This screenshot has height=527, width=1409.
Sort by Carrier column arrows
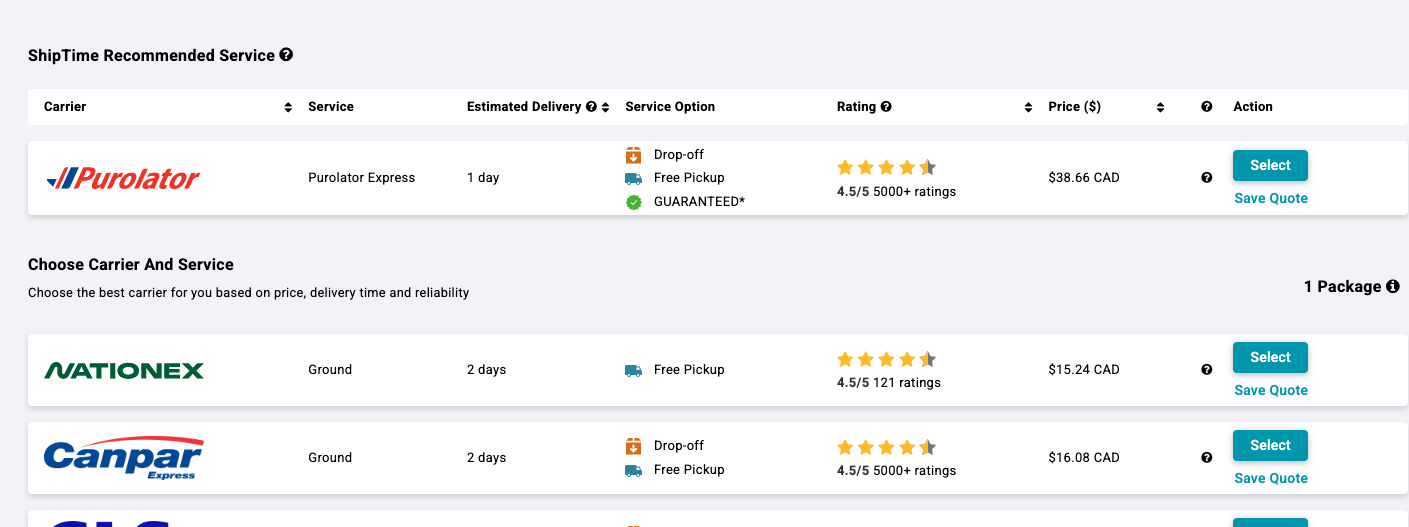288,107
